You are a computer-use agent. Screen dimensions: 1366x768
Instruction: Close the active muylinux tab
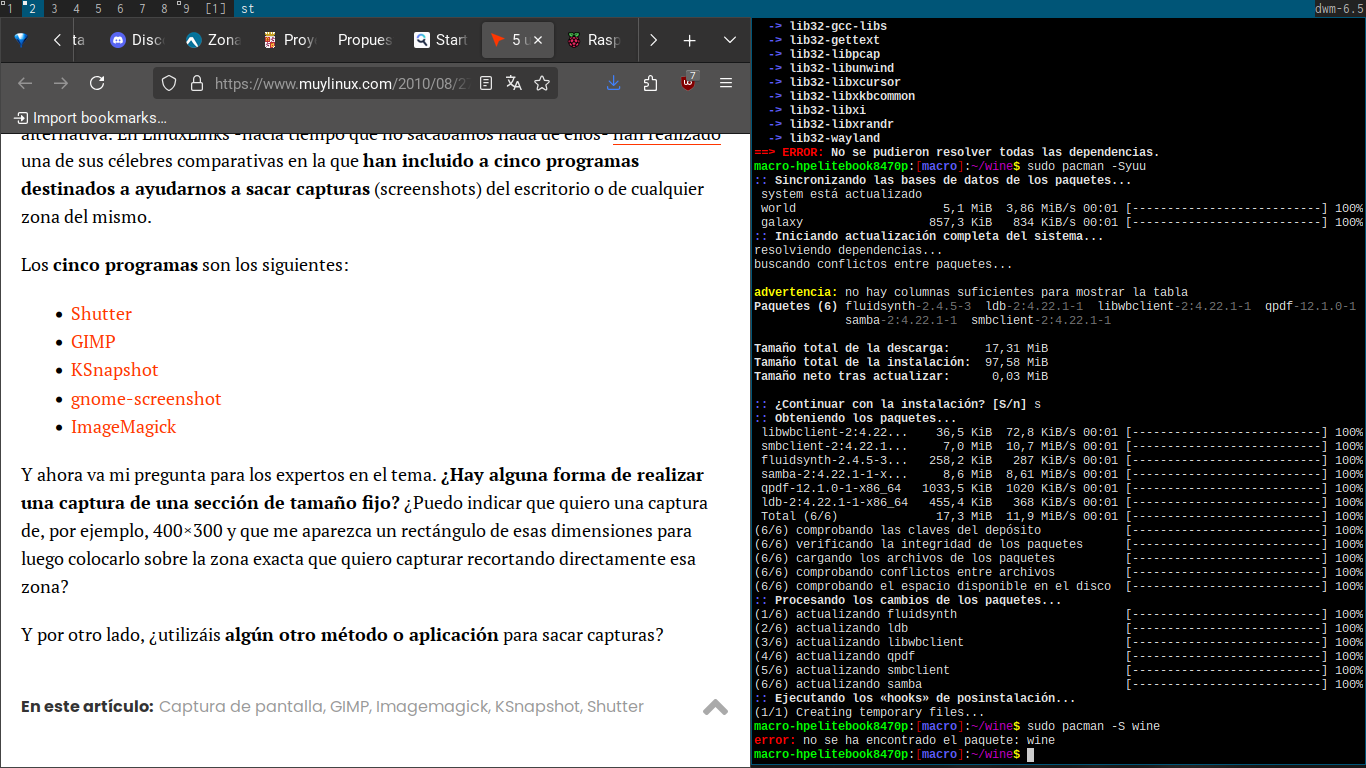(x=538, y=40)
